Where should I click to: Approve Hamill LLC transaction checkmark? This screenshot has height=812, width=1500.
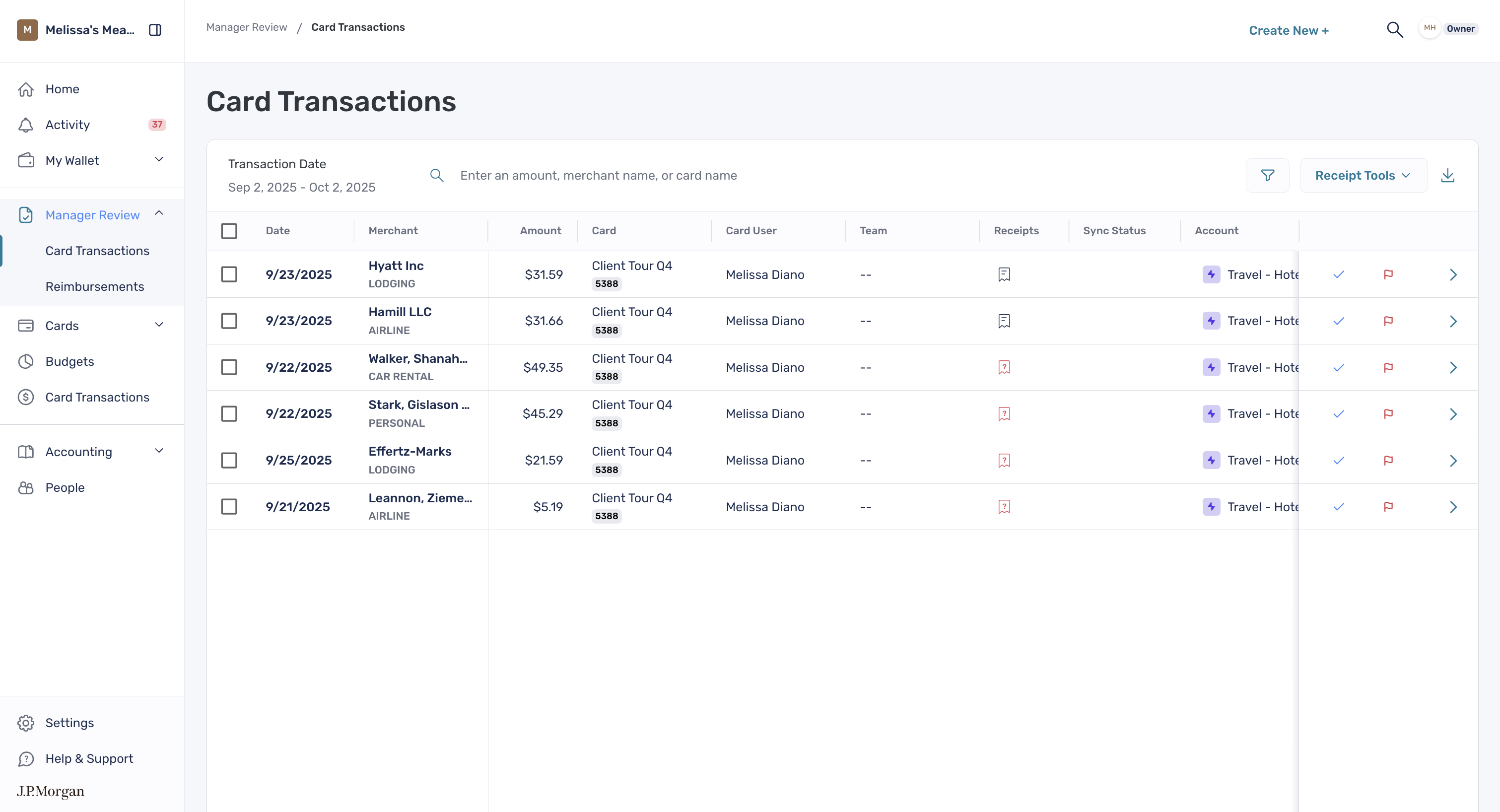[1339, 321]
